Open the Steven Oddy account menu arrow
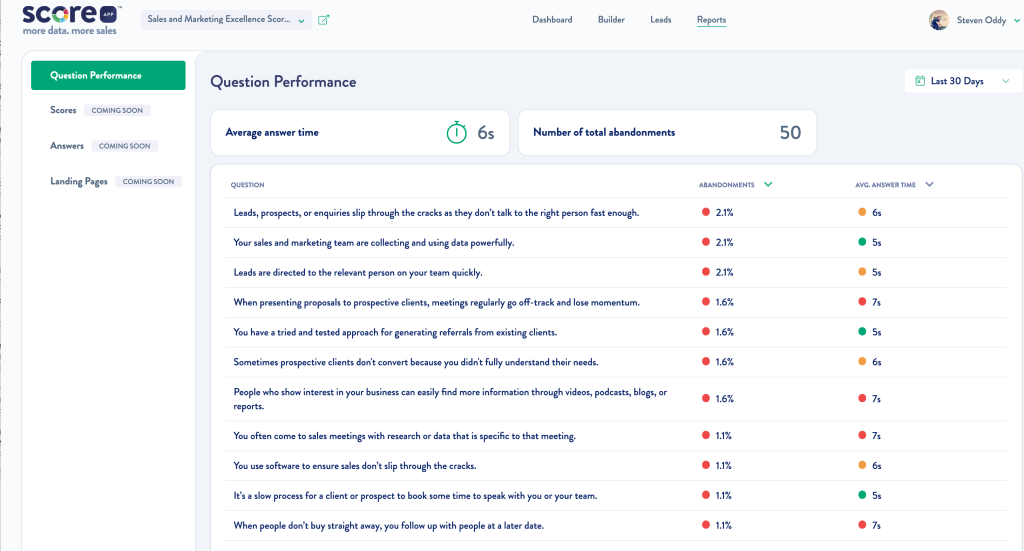 pos(1016,21)
